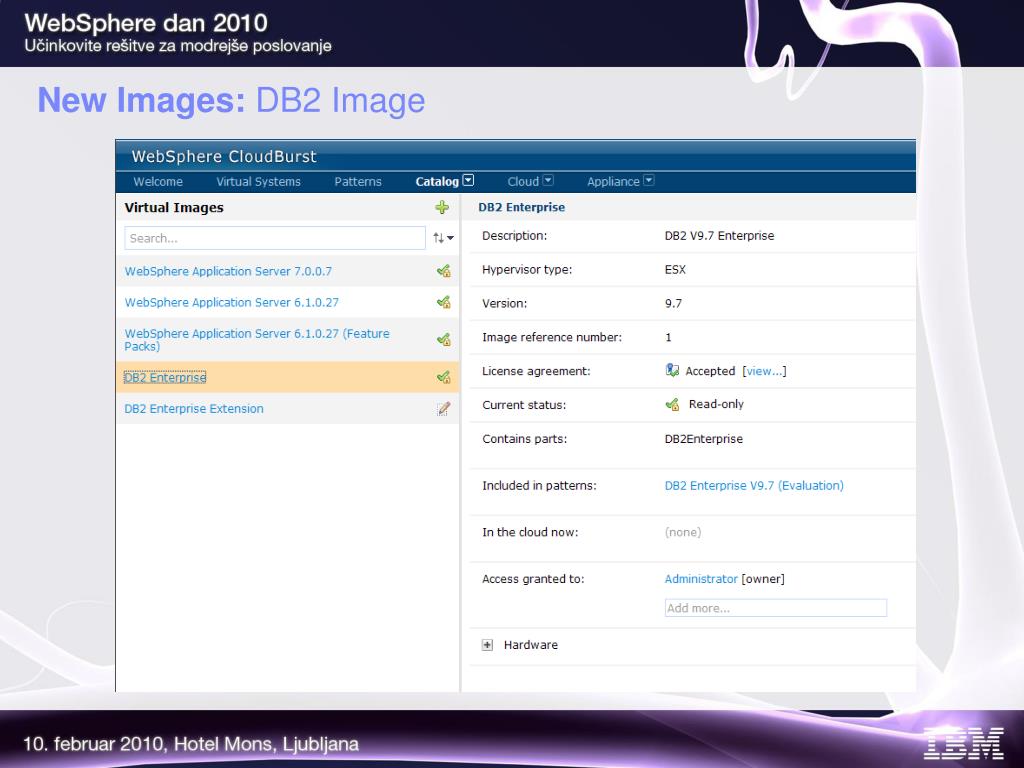Open the Cloud menu dropdown arrow

click(549, 180)
